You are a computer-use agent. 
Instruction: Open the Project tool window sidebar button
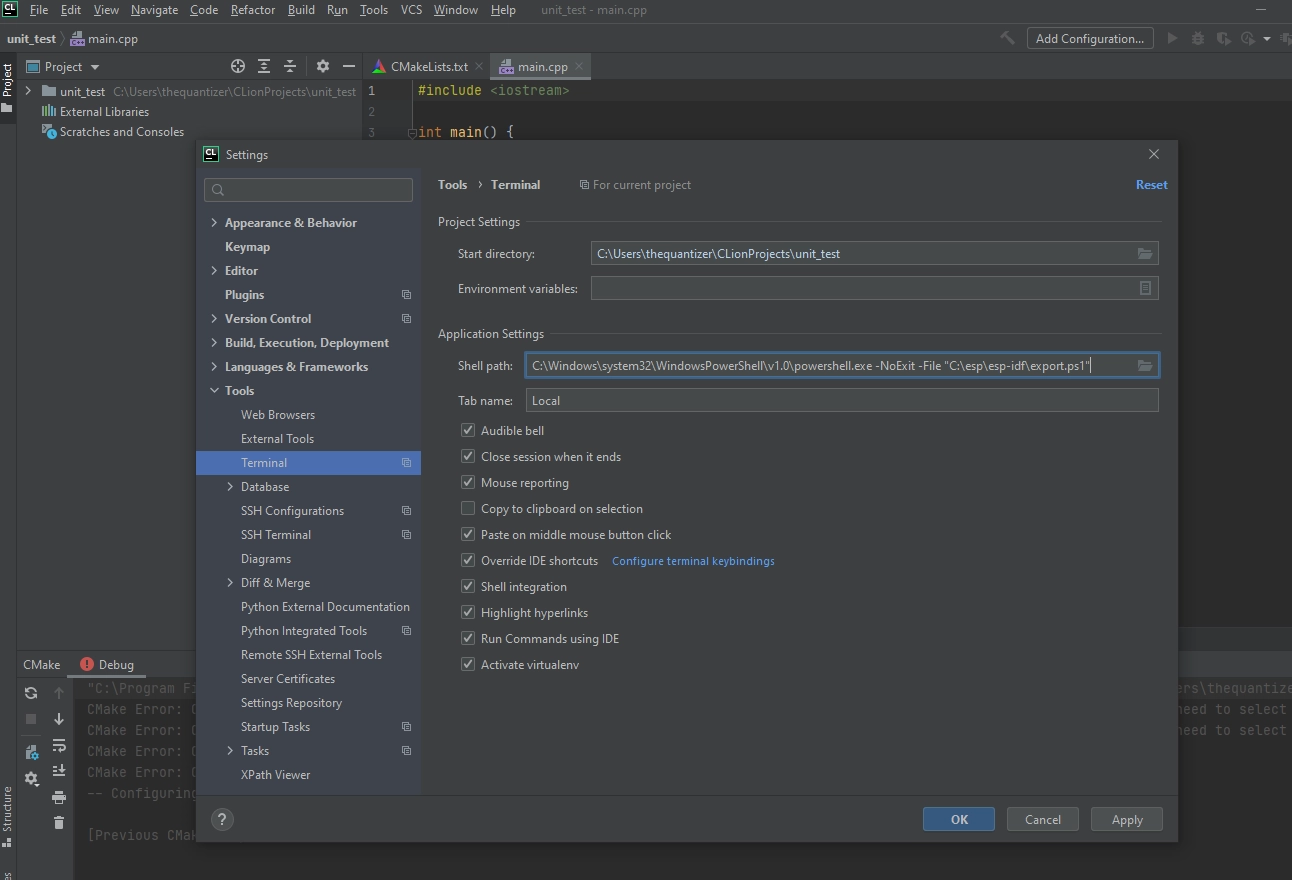coord(7,86)
